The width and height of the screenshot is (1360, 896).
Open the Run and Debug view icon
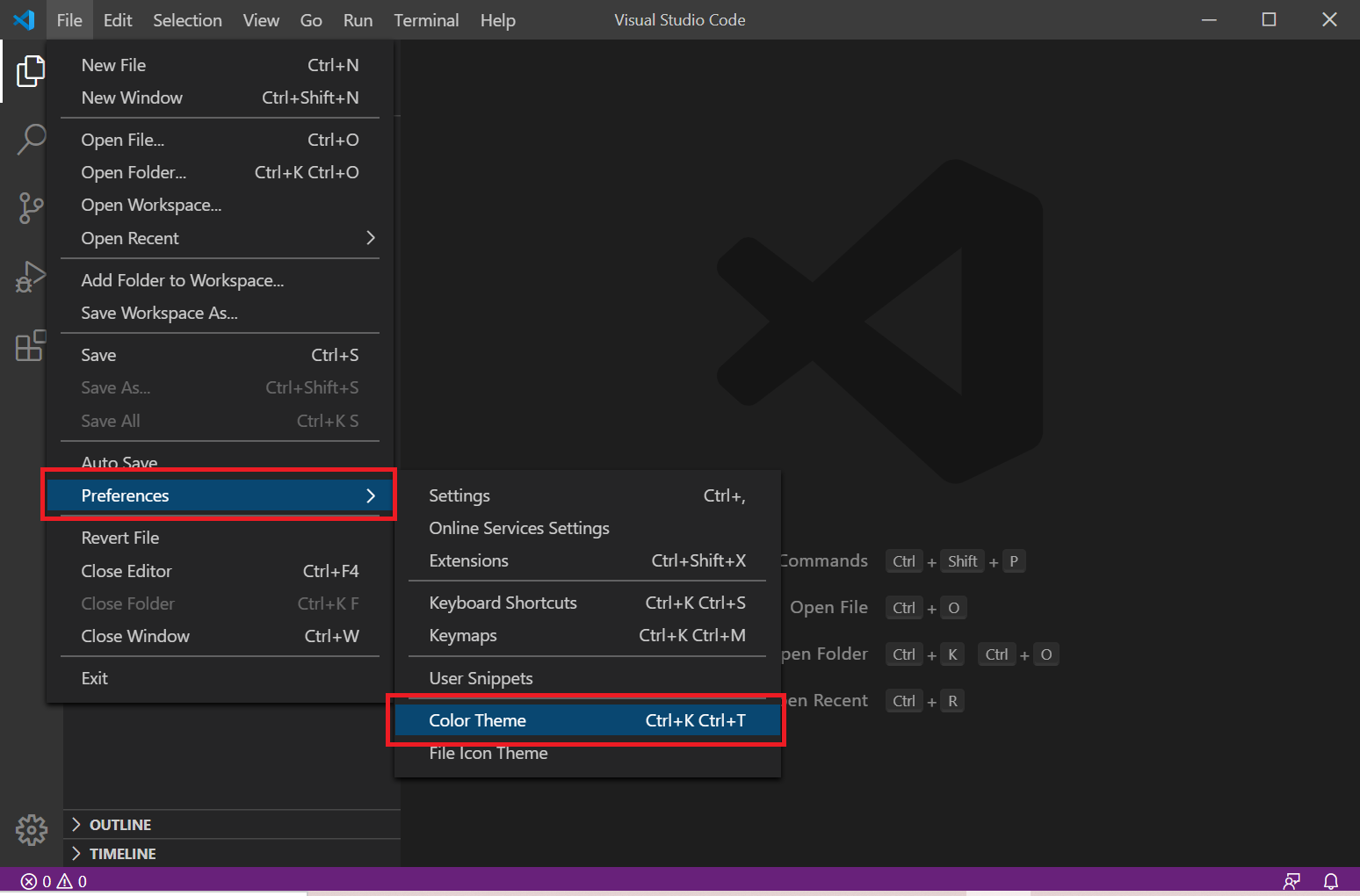click(31, 277)
